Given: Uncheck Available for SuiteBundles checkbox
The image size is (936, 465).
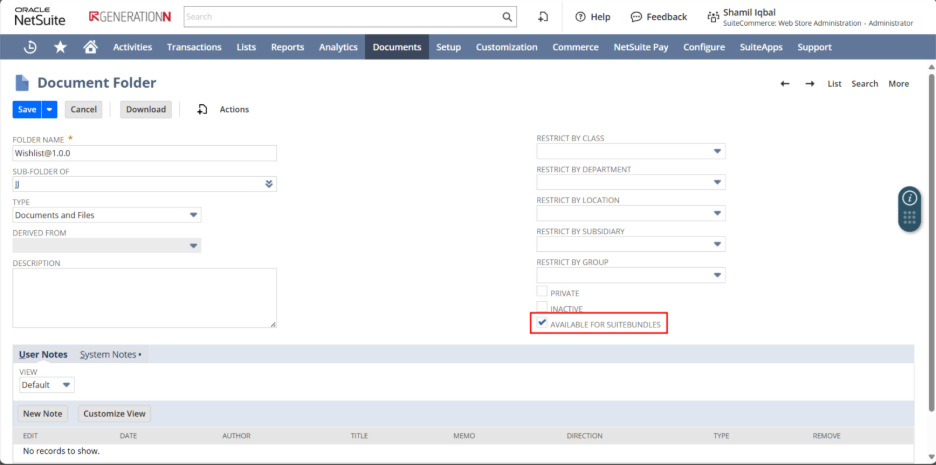Looking at the screenshot, I should 542,323.
